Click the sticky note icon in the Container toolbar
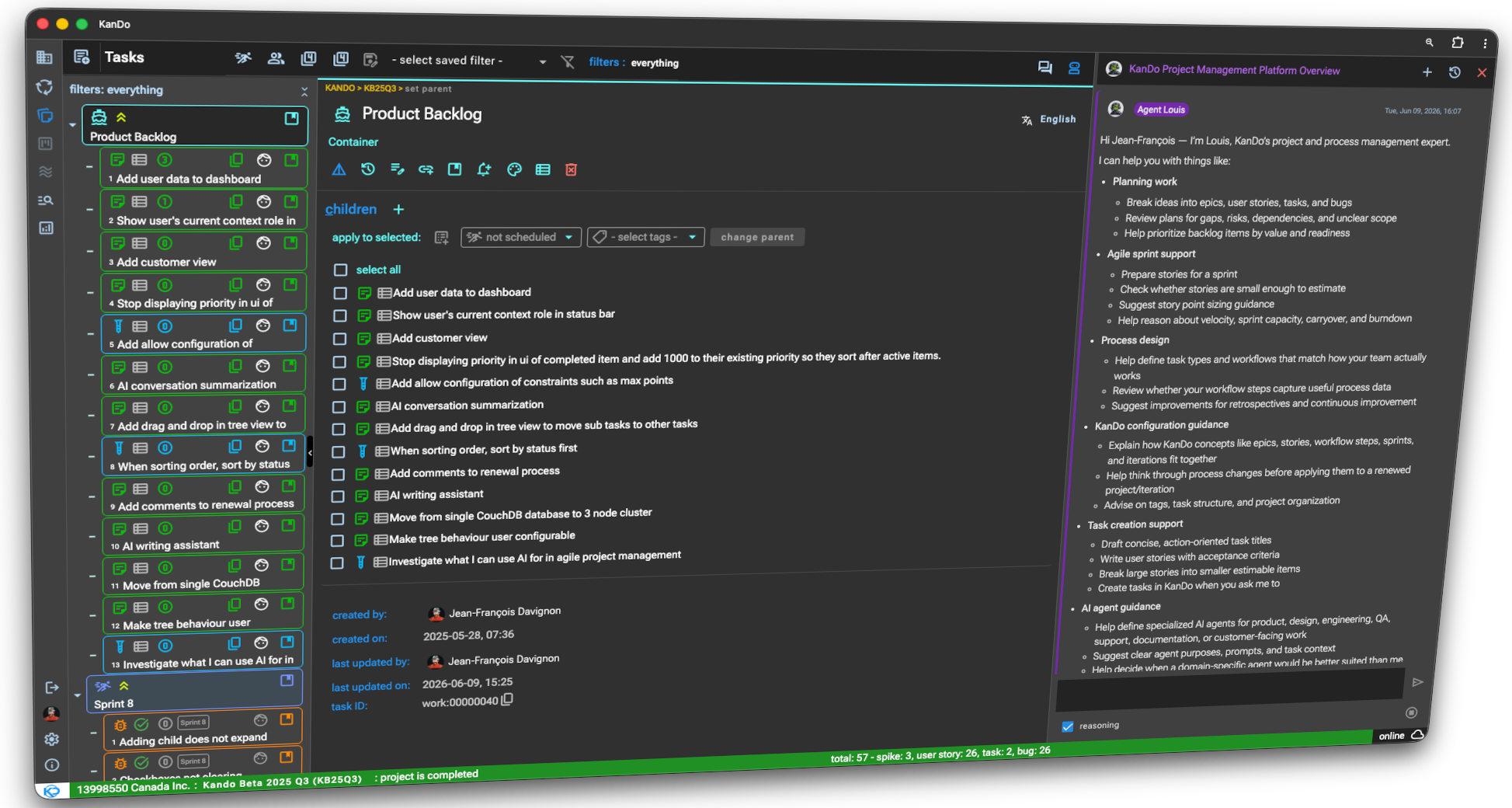1512x808 pixels. click(455, 169)
